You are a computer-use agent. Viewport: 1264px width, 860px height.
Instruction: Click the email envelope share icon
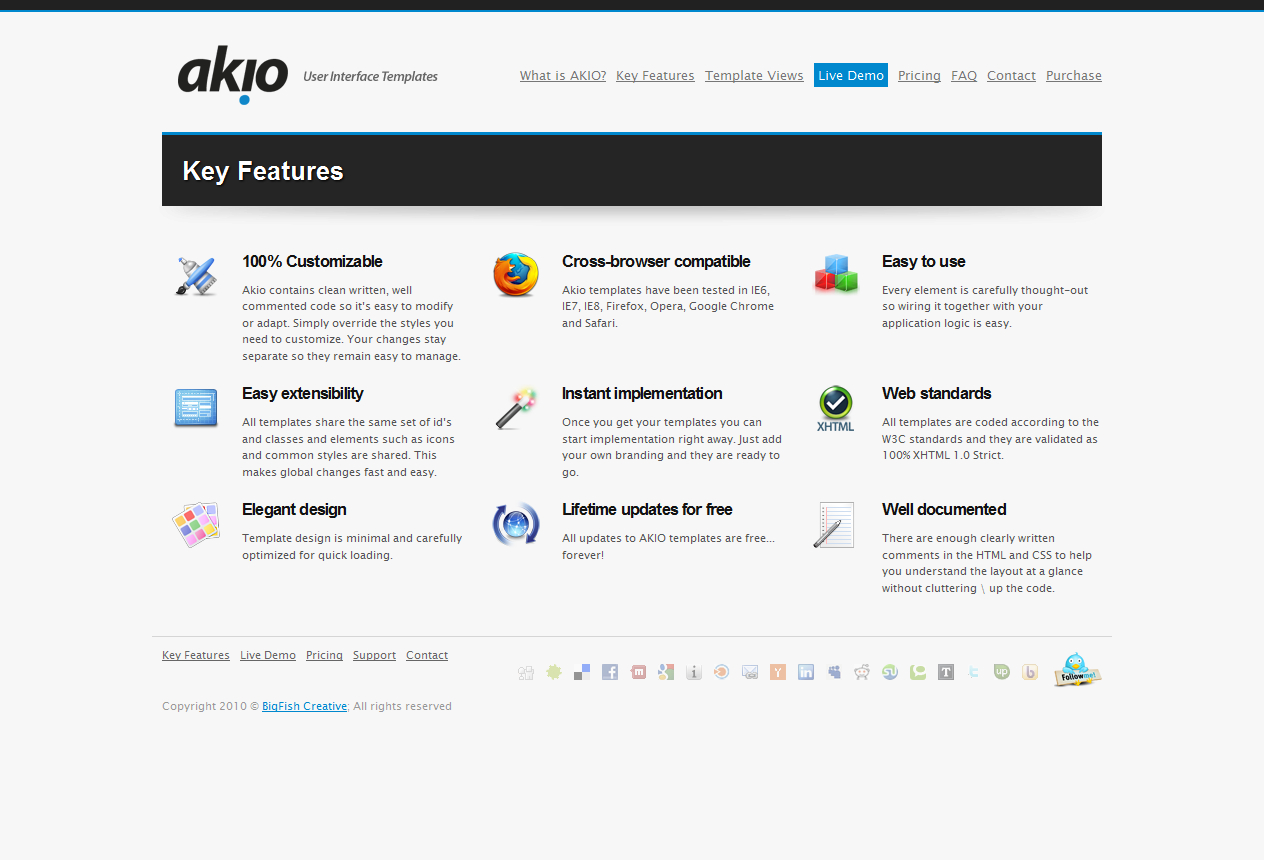[750, 672]
